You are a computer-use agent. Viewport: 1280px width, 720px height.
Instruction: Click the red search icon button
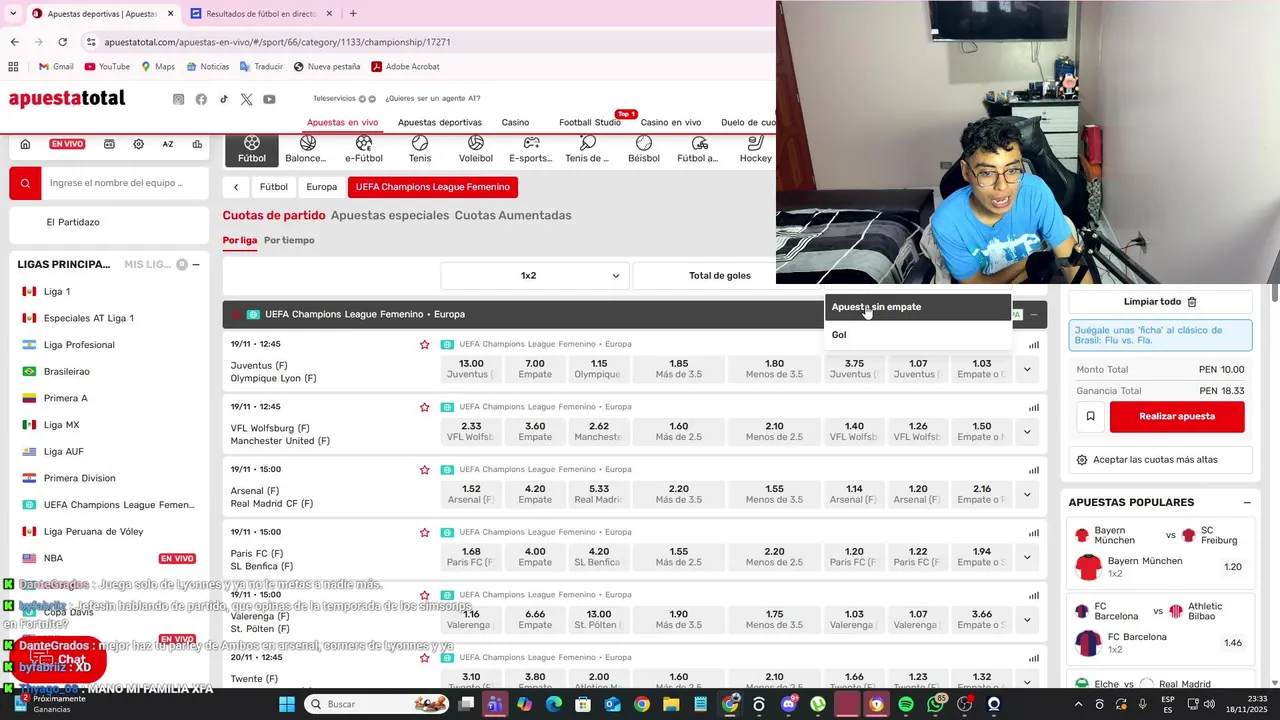click(25, 183)
